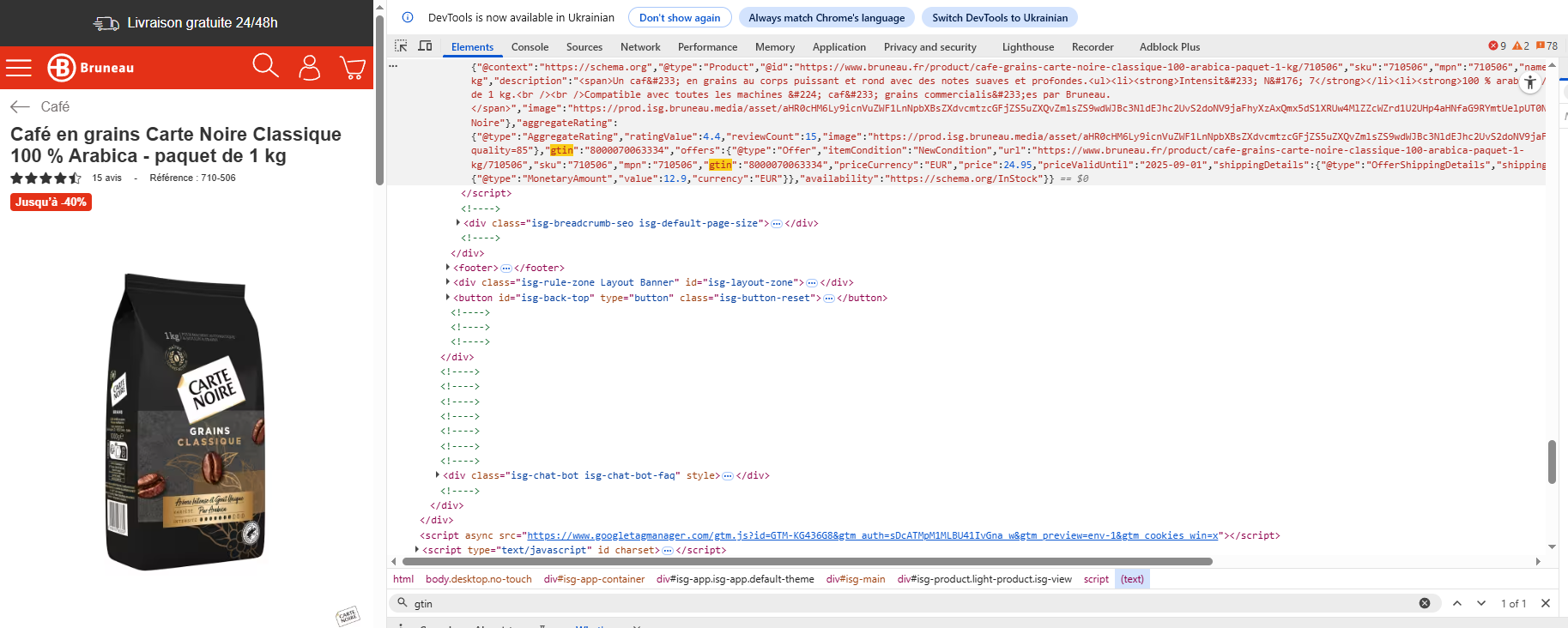Viewport: 1568px width, 628px height.
Task: Open the Adblock Plus tab
Action: (1170, 47)
